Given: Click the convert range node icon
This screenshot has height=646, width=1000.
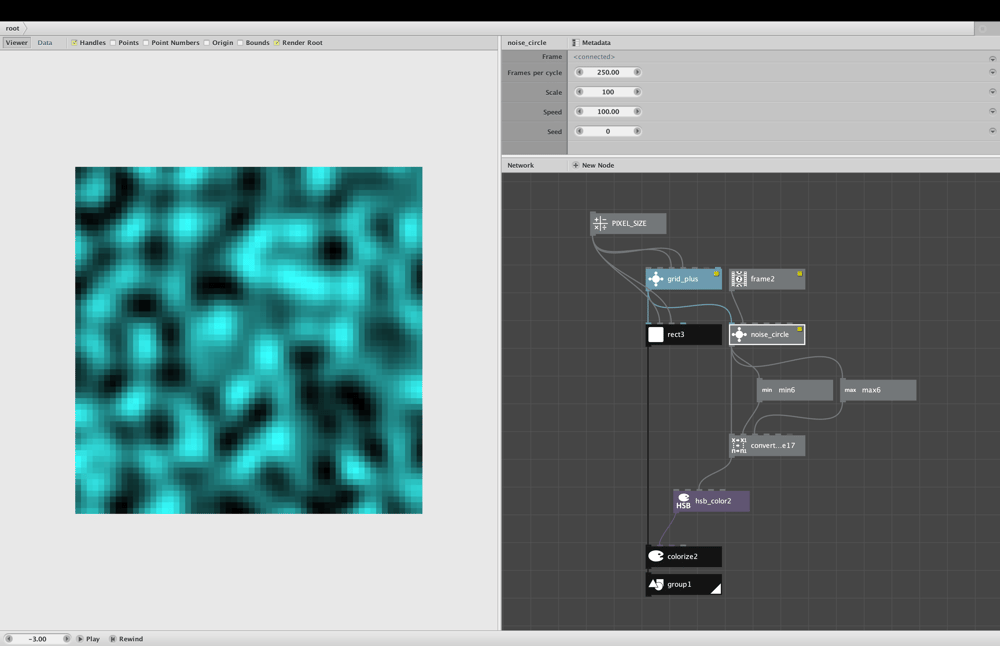Looking at the screenshot, I should pos(739,445).
